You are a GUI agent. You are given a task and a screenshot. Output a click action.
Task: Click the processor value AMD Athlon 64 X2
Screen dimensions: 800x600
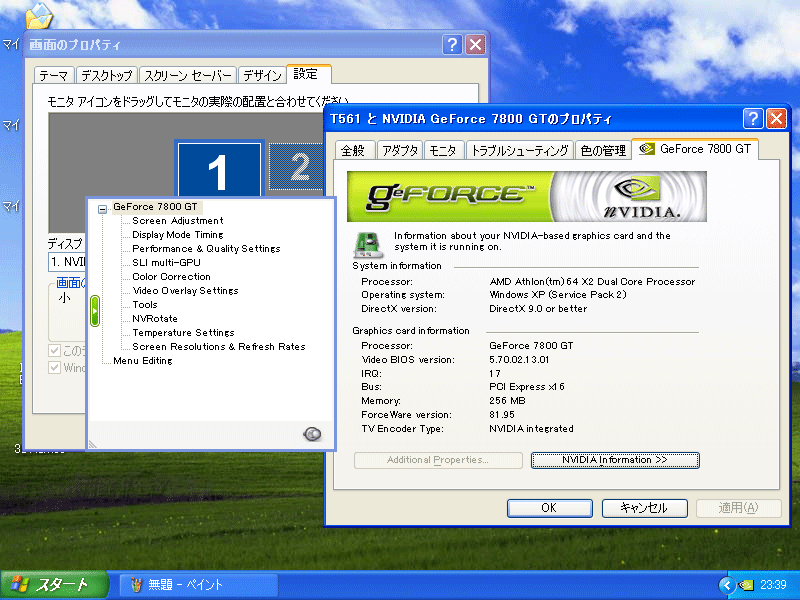coord(592,282)
